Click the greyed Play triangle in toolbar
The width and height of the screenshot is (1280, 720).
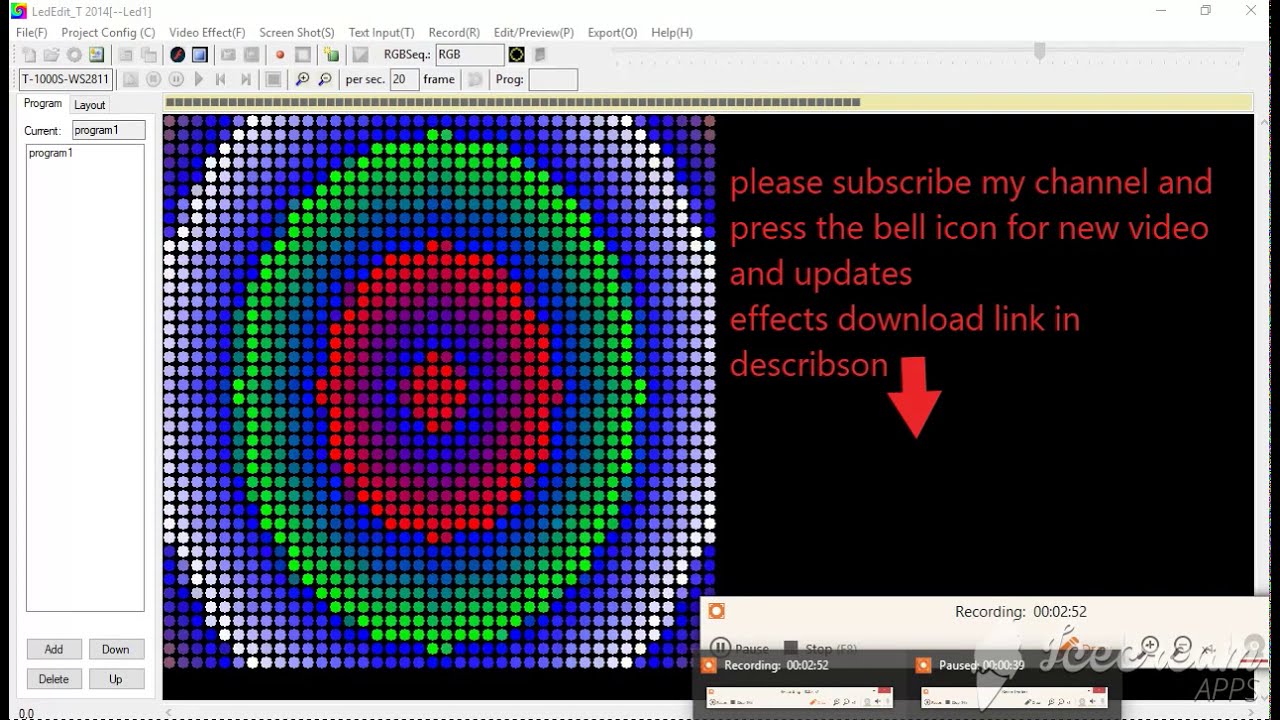[x=199, y=79]
